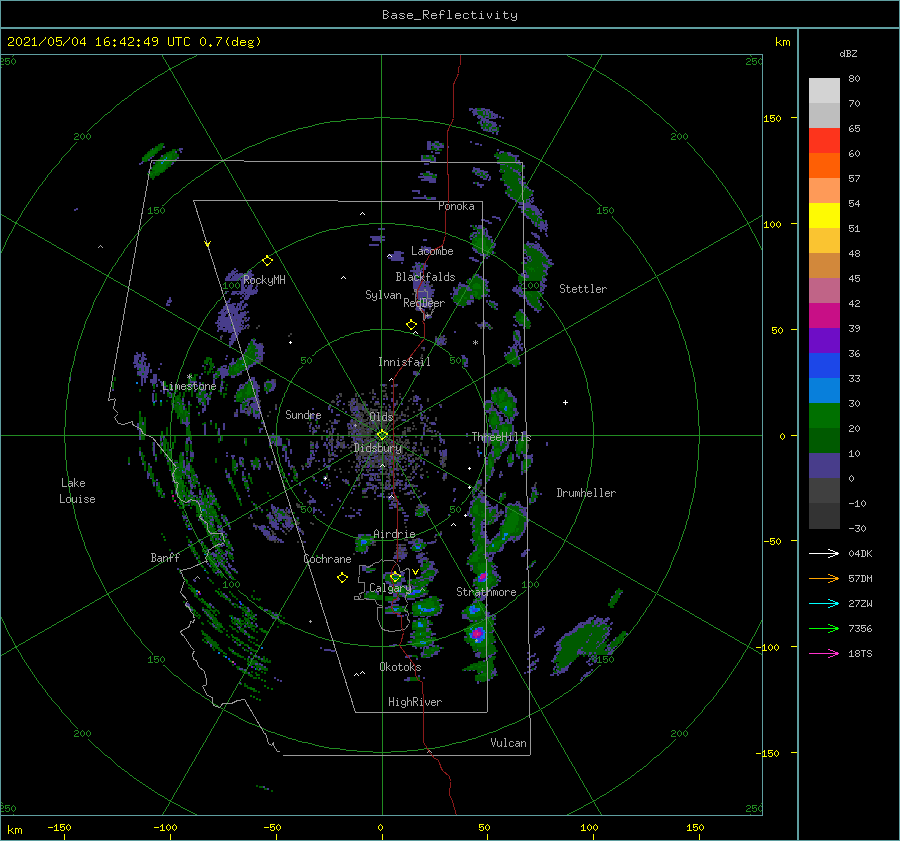The width and height of the screenshot is (900, 841).
Task: Click the Calgary city label
Action: 390,588
